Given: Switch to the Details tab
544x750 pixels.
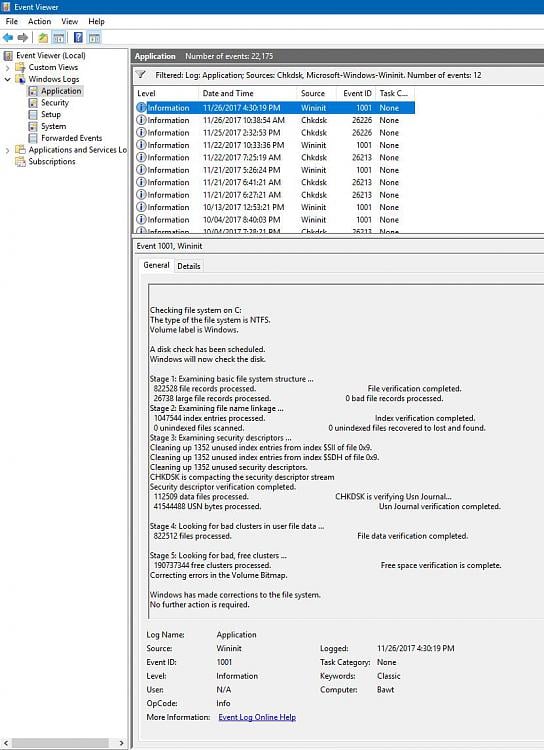Looking at the screenshot, I should click(189, 266).
